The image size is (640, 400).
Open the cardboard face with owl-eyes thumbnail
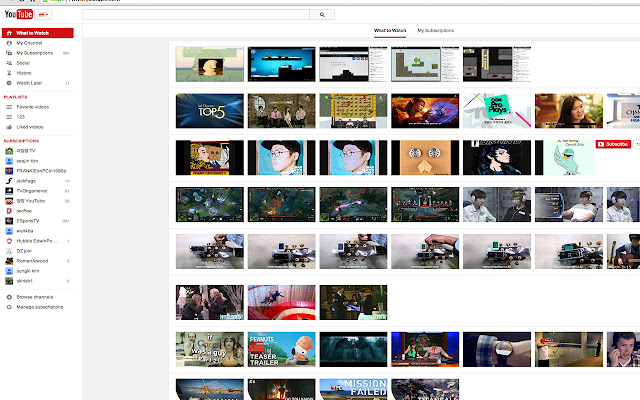click(425, 158)
